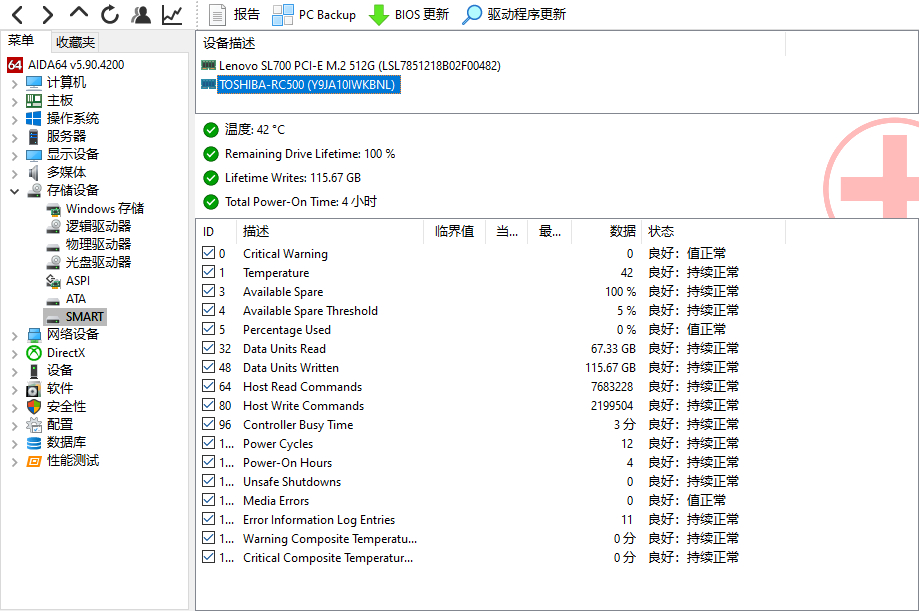Go back with the left arrow toolbar icon

pos(18,15)
